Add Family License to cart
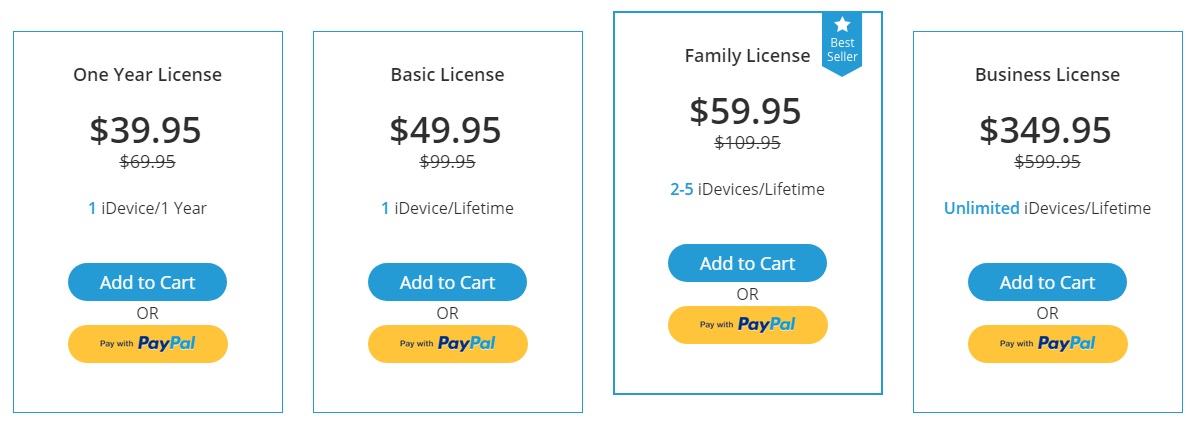This screenshot has width=1196, height=428. pos(747,263)
